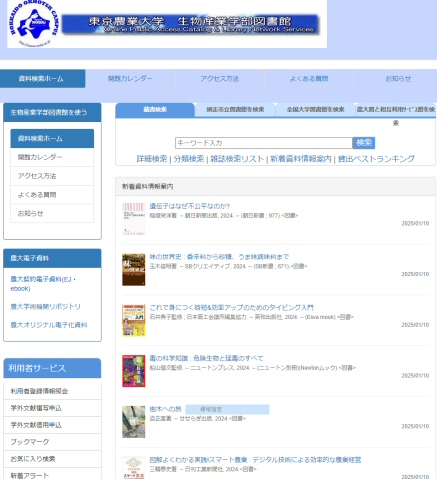
Task: Click the スマート農業 cover thumbnail
Action: [x=133, y=468]
